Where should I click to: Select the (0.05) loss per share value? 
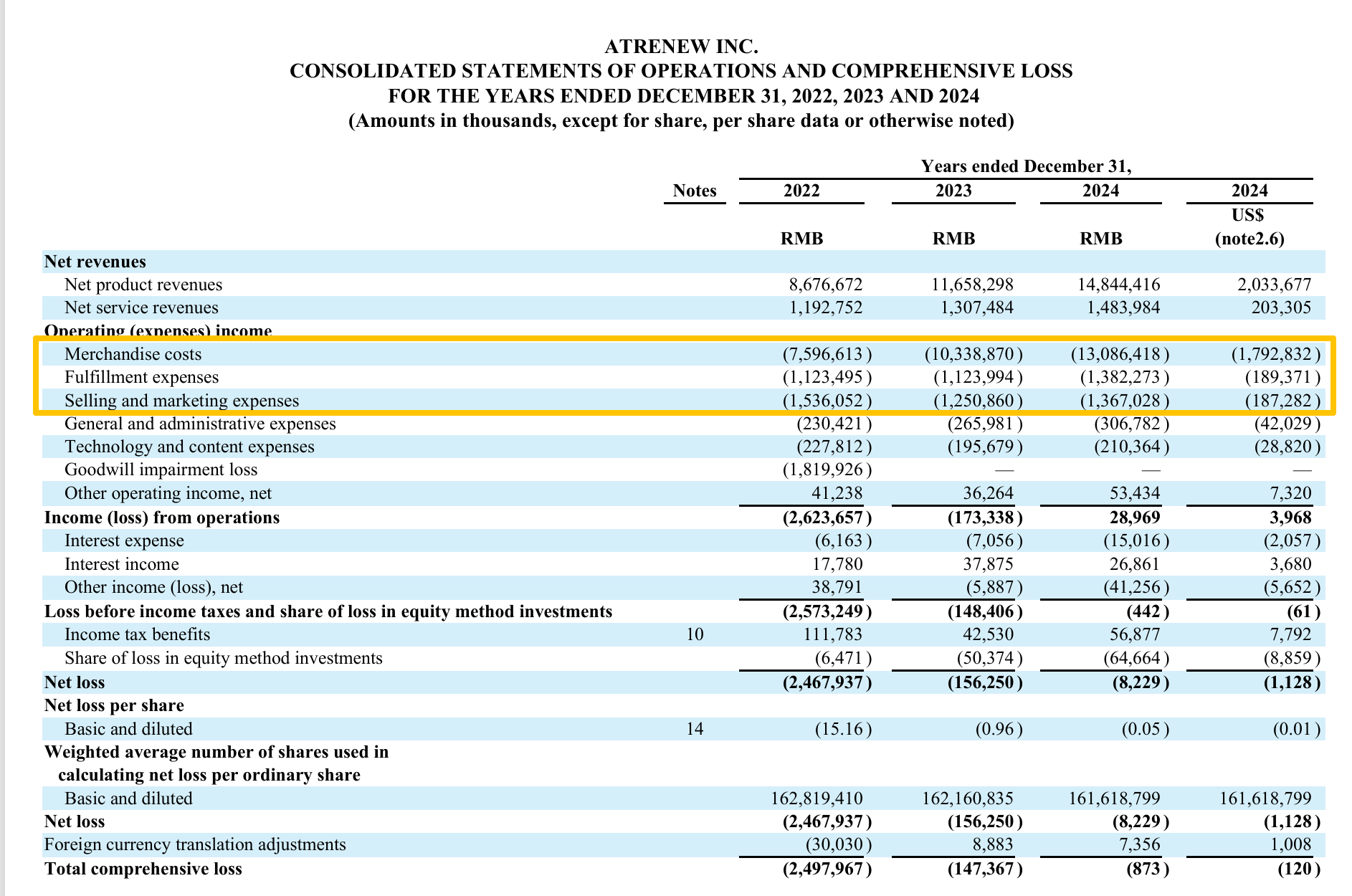(x=1146, y=729)
